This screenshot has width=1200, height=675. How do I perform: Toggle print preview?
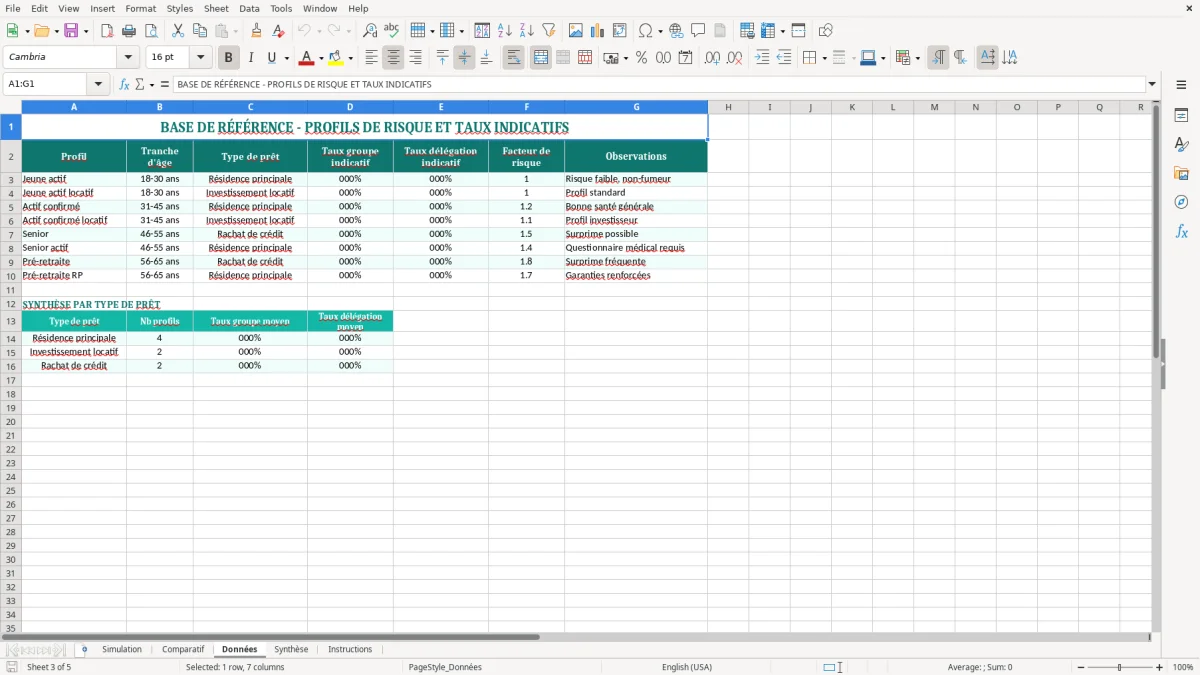point(151,31)
